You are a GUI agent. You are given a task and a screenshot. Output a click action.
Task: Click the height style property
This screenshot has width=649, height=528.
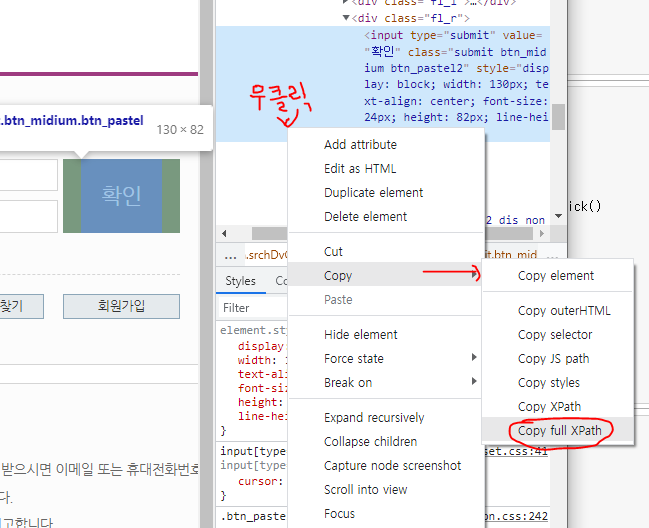pos(261,402)
